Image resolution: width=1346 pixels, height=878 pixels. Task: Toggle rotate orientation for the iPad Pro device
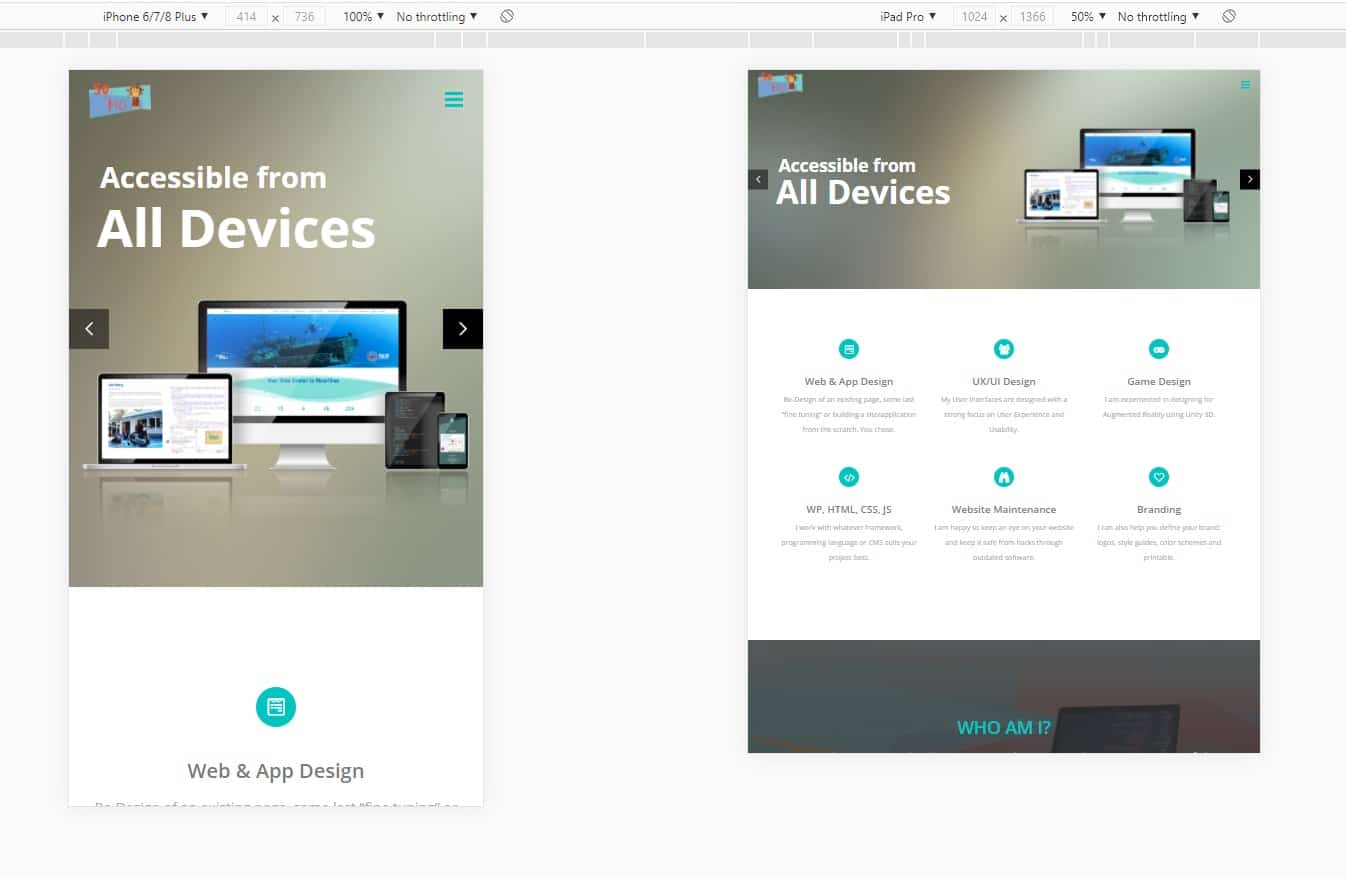click(1229, 16)
